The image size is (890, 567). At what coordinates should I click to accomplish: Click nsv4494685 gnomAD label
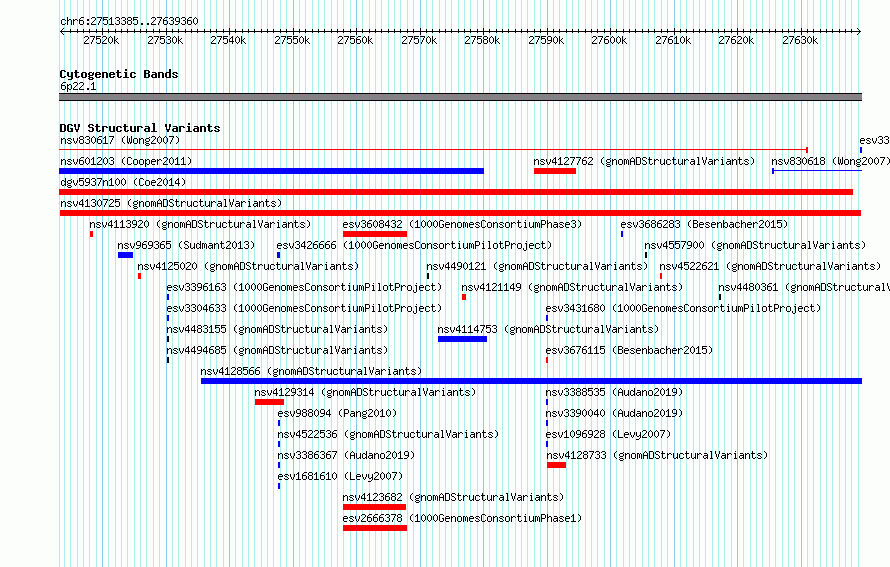[278, 350]
